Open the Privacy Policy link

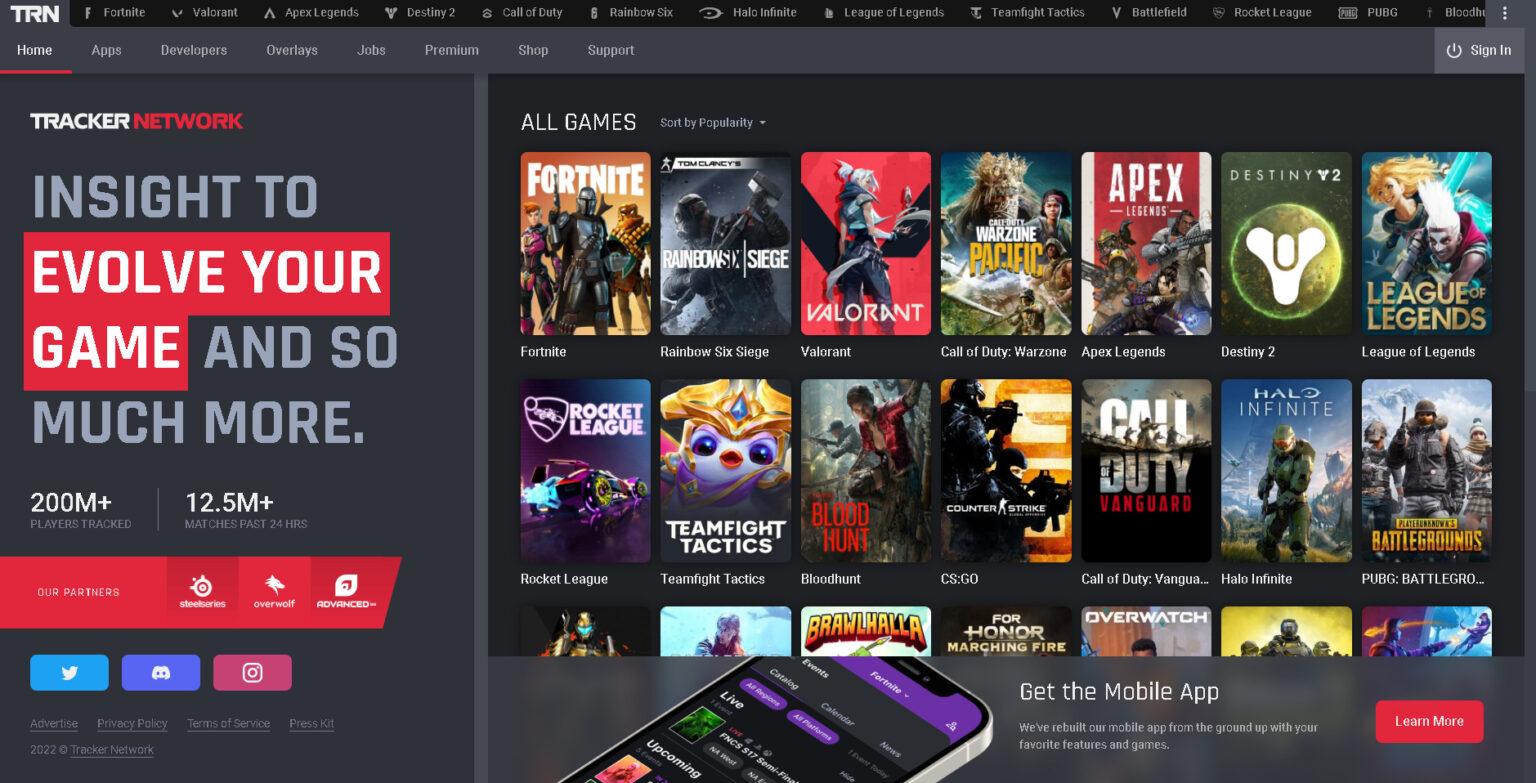click(132, 723)
